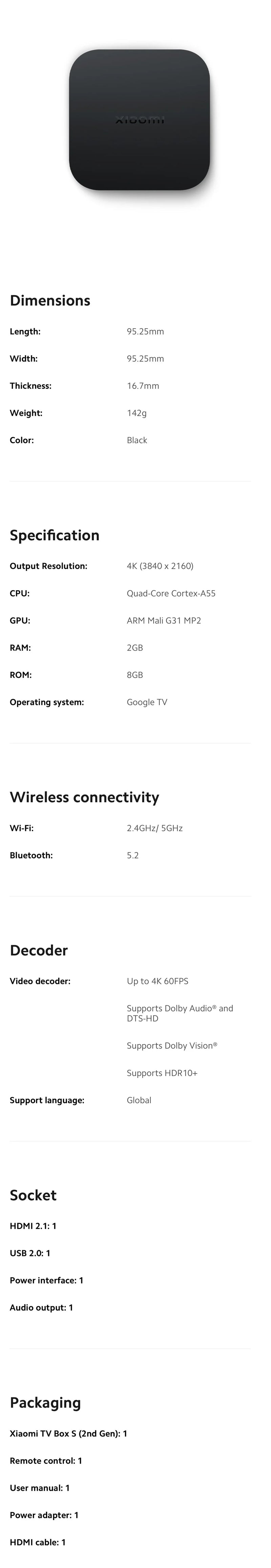Click the Wi-Fi 2.4GHz/ 5GHz value
The image size is (271, 1568).
point(154,828)
